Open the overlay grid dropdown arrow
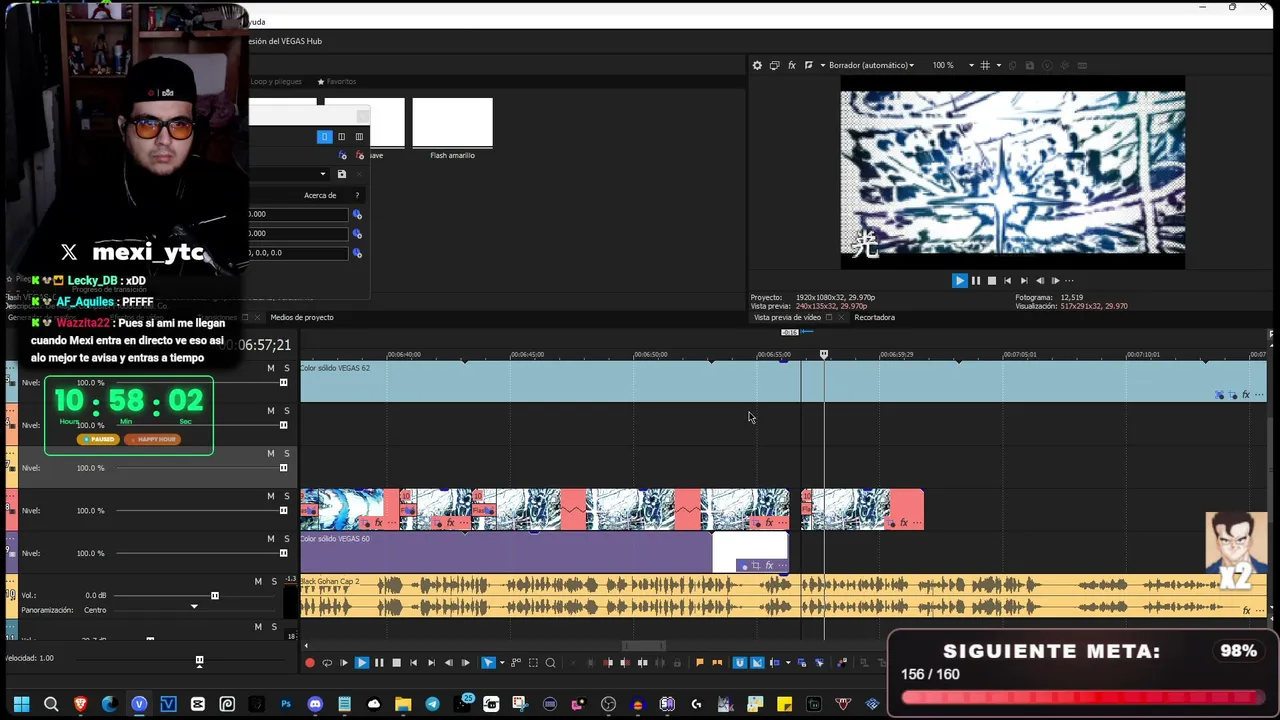1280x720 pixels. [998, 66]
